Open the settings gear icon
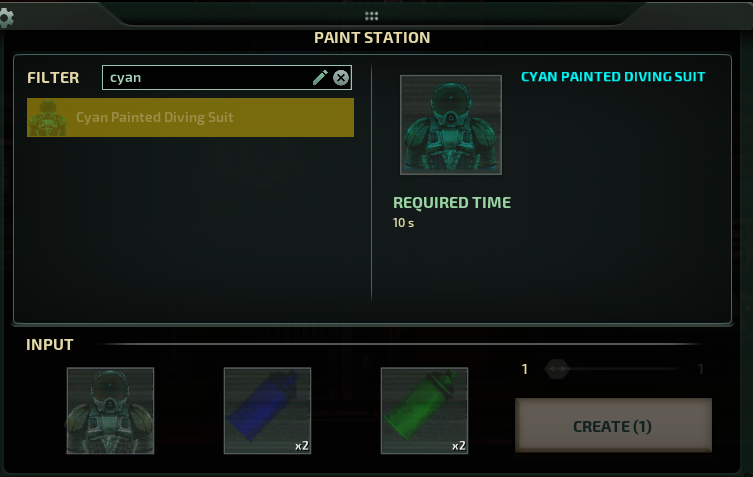The width and height of the screenshot is (753, 477). (x=6, y=18)
